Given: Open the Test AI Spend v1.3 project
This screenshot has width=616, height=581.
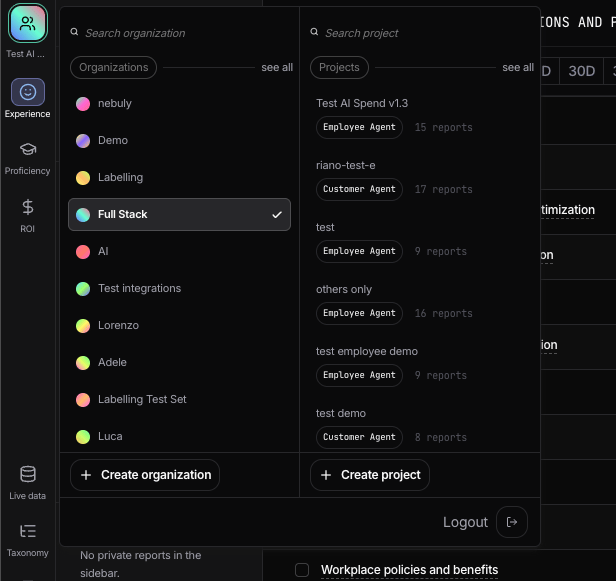Looking at the screenshot, I should point(362,103).
